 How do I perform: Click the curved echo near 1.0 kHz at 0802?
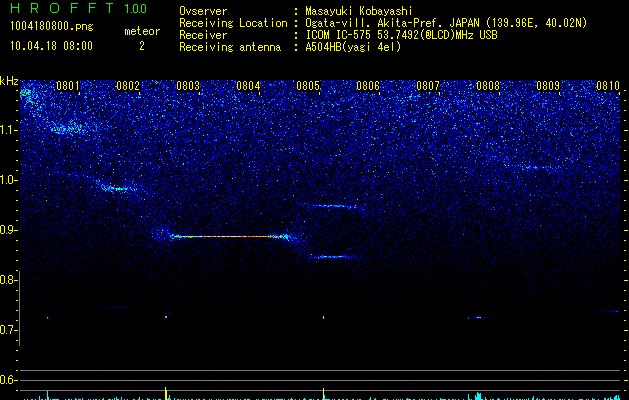tap(117, 188)
